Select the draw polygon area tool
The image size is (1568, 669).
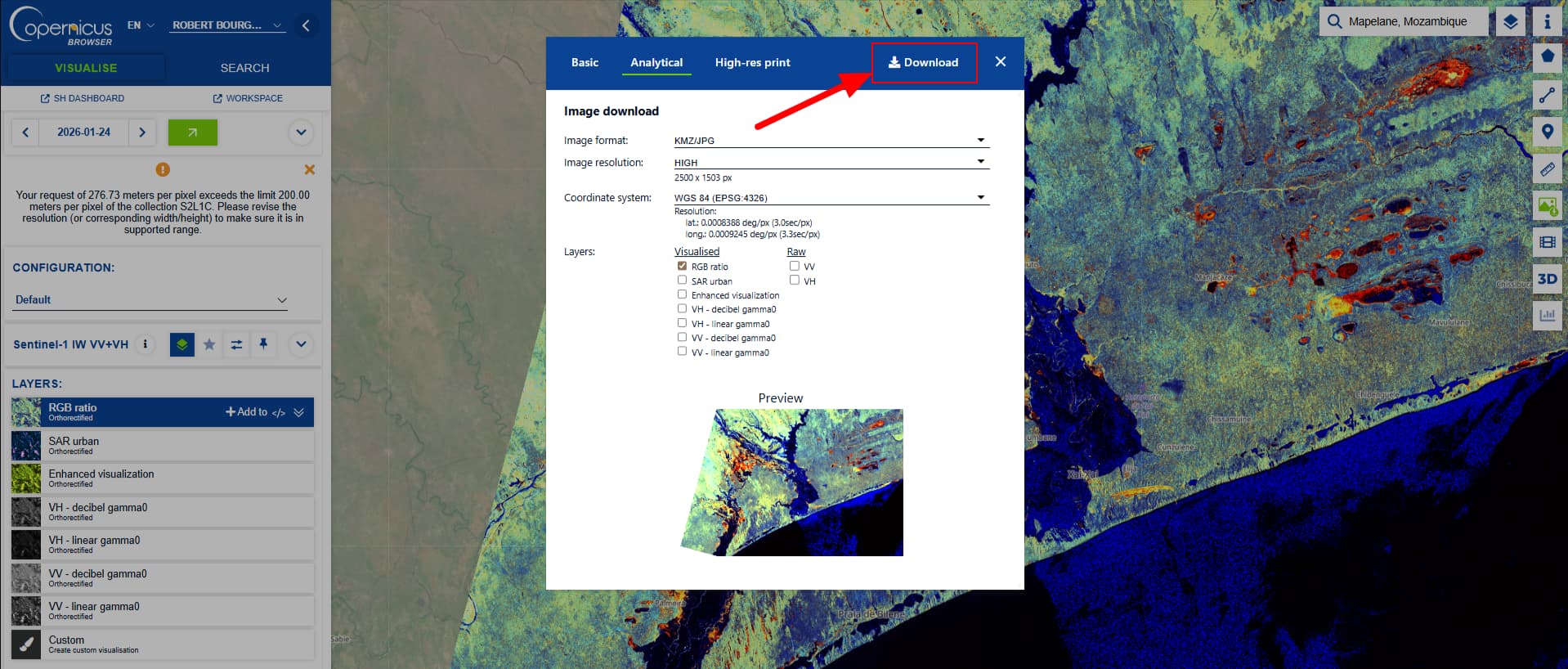pos(1547,57)
